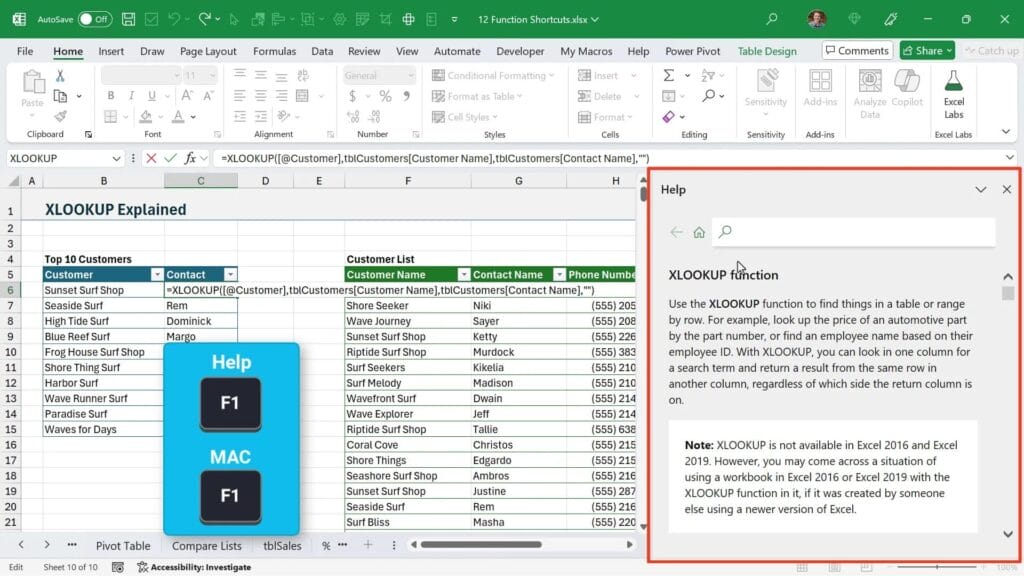Click the AutoSum sigma icon
Viewport: 1024px width, 576px height.
pos(669,75)
